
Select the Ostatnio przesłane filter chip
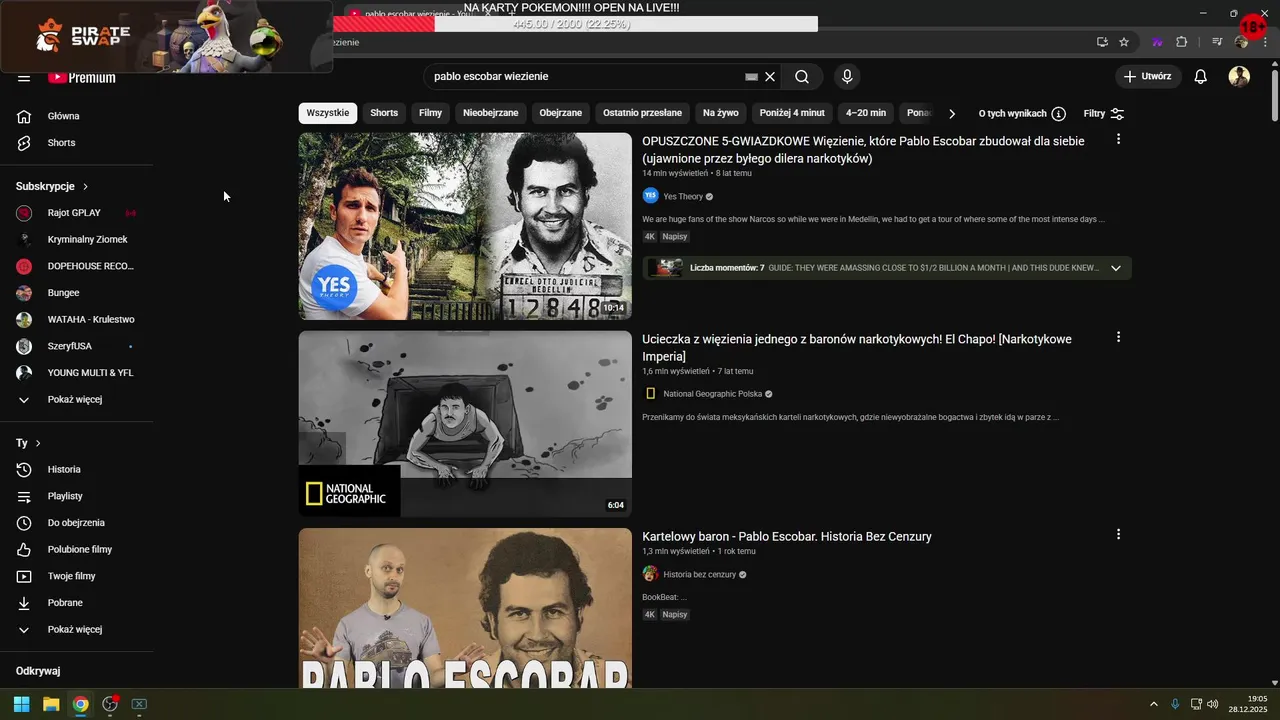click(642, 113)
